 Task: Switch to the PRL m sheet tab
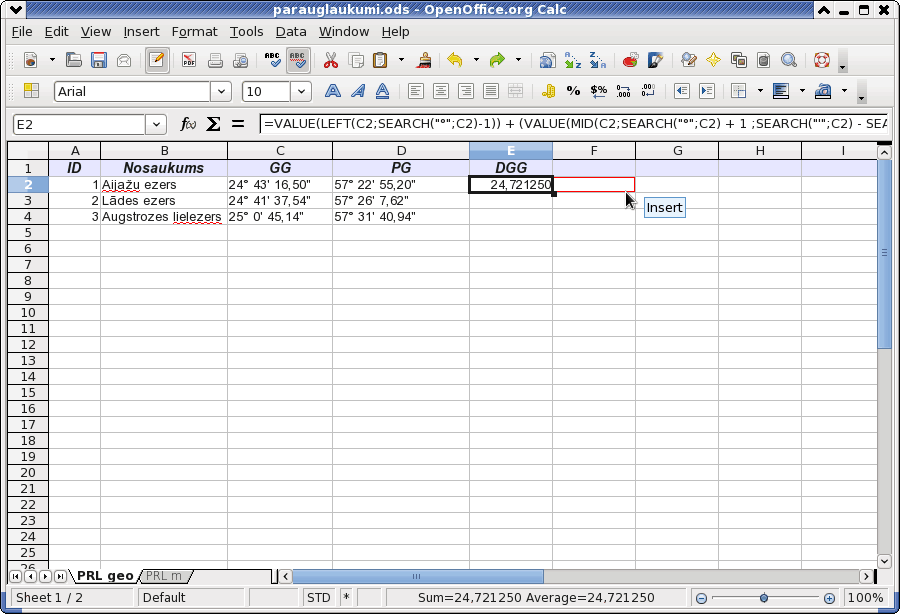(164, 576)
